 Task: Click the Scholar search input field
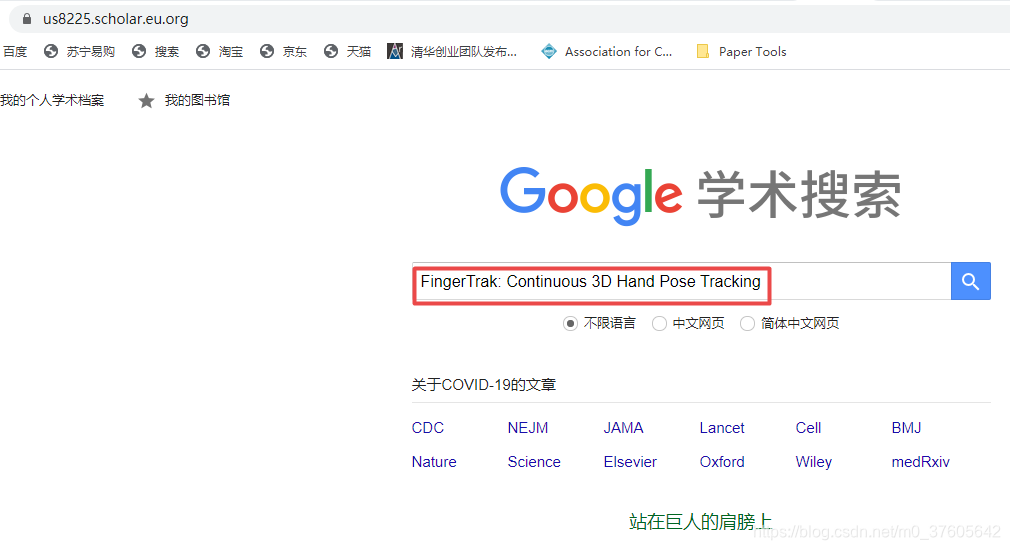click(x=681, y=281)
